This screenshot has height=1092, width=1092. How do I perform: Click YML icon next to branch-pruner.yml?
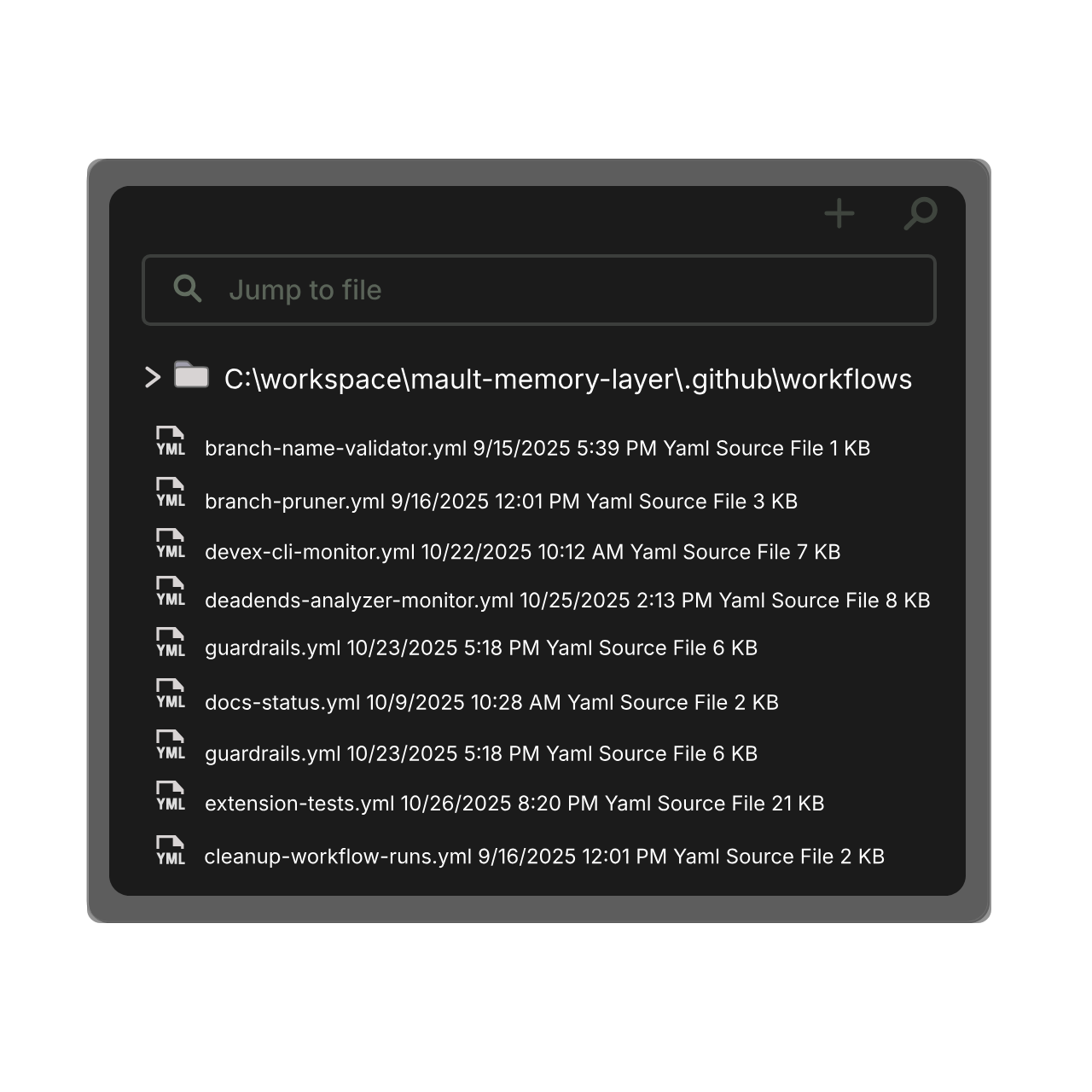coord(171,493)
